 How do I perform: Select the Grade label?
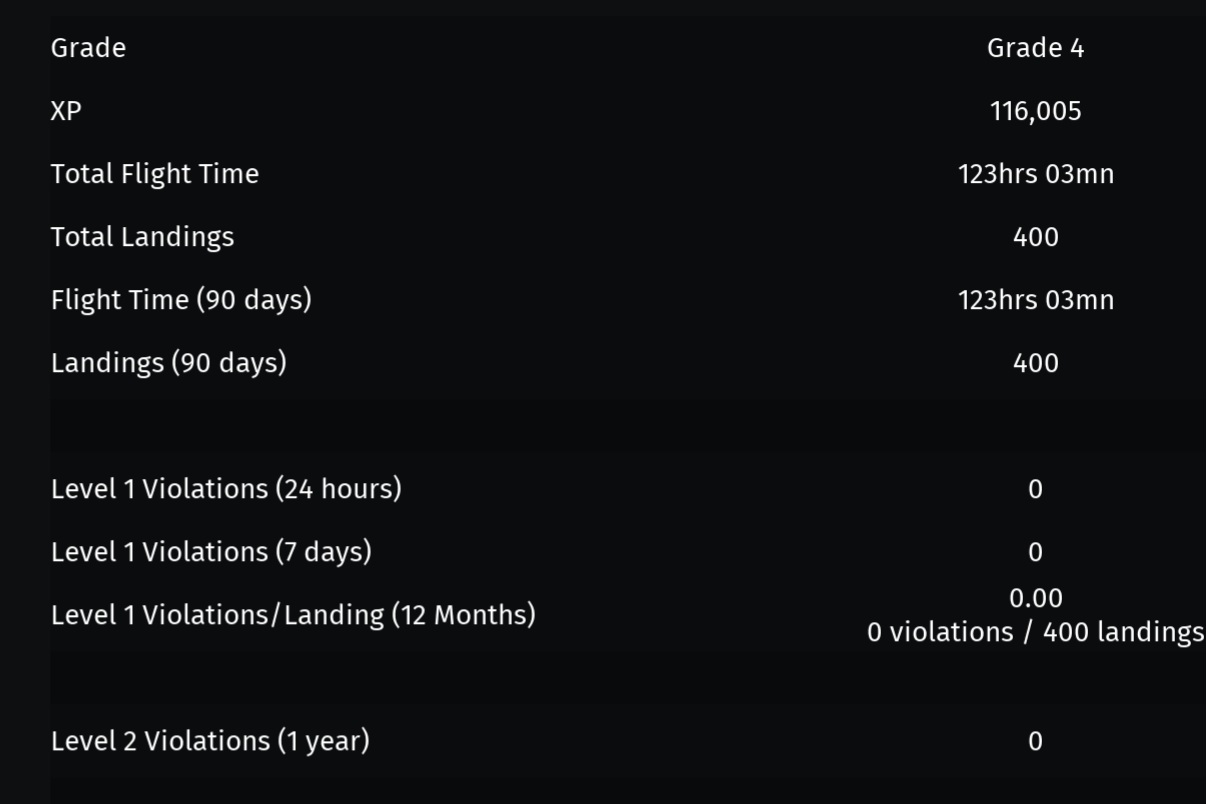tap(88, 48)
